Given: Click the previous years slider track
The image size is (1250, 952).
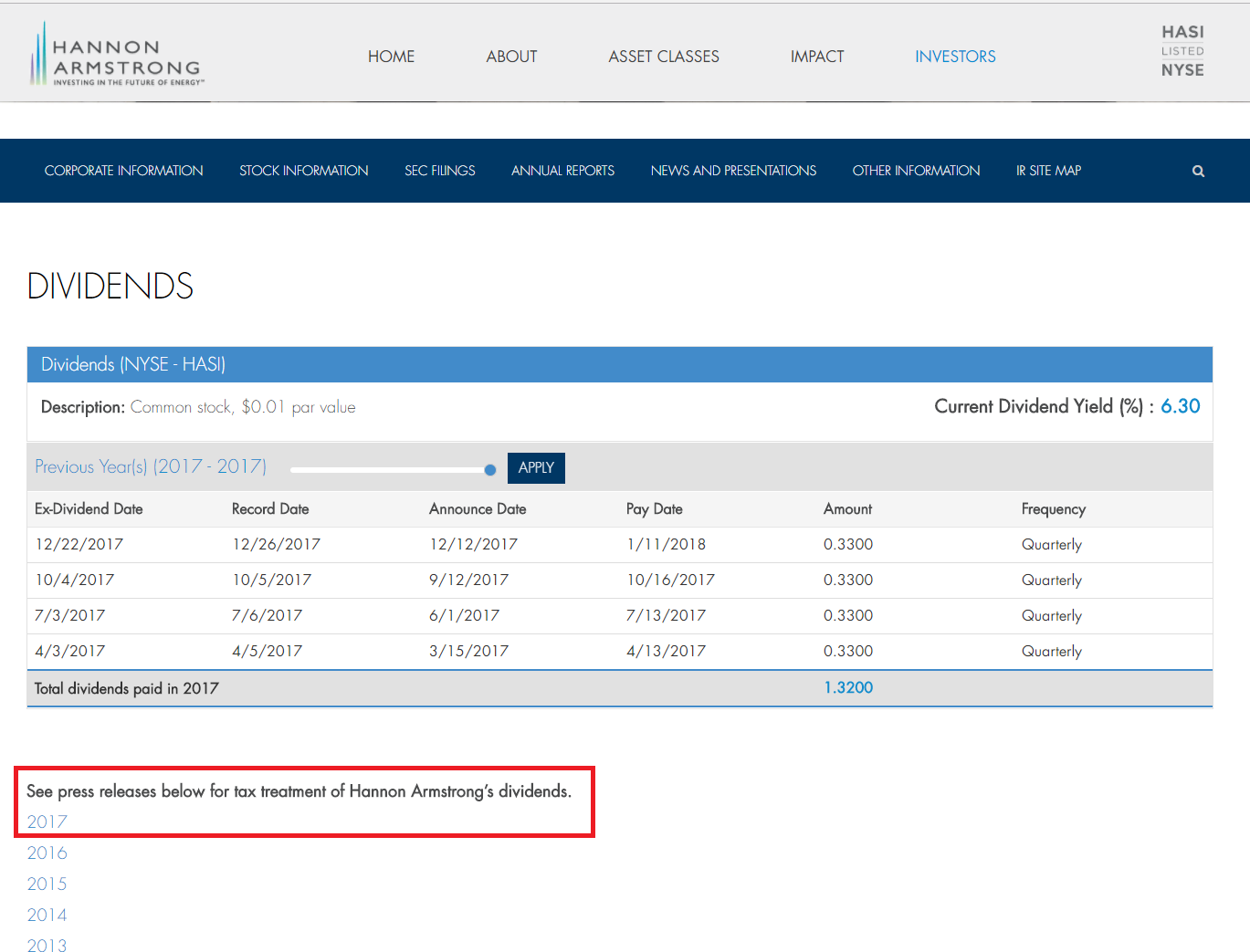Looking at the screenshot, I should coord(391,470).
